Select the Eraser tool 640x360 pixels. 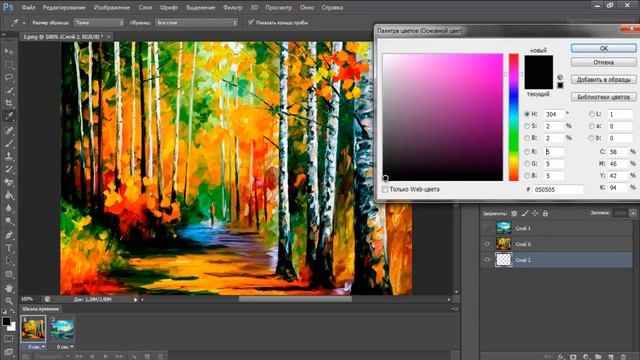click(9, 182)
